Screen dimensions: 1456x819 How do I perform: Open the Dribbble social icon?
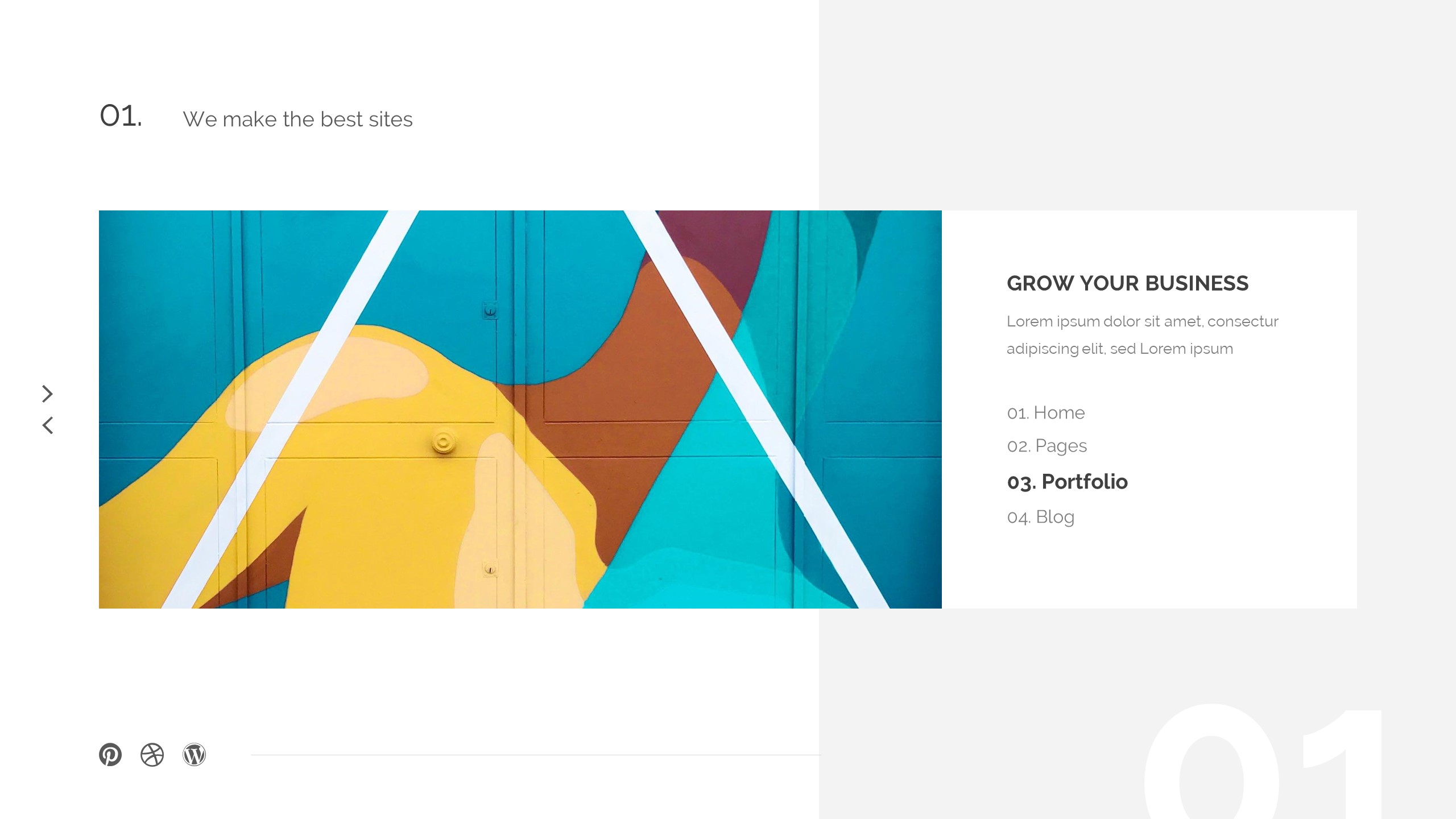point(152,755)
